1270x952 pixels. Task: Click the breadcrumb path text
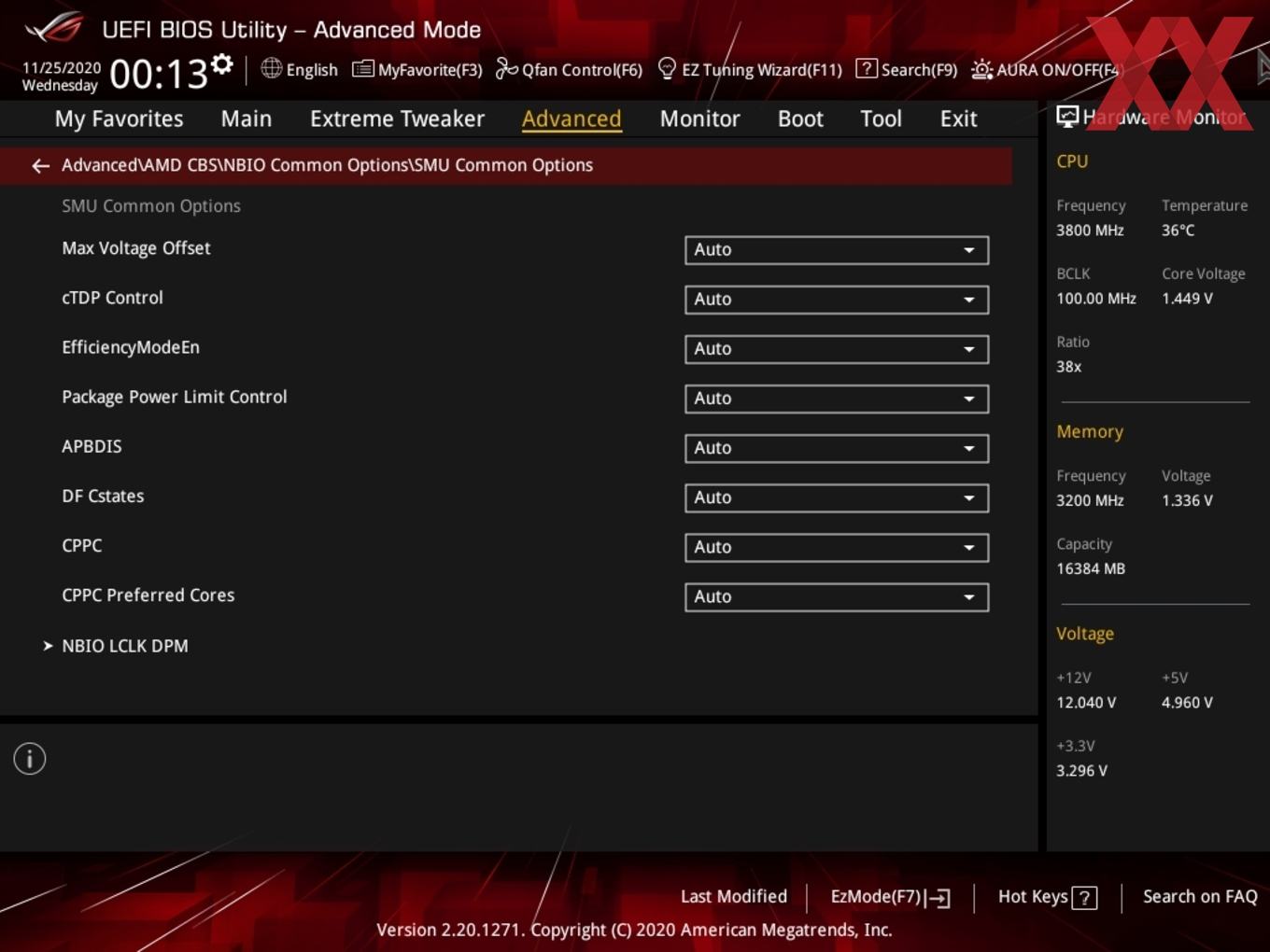pyautogui.click(x=327, y=165)
